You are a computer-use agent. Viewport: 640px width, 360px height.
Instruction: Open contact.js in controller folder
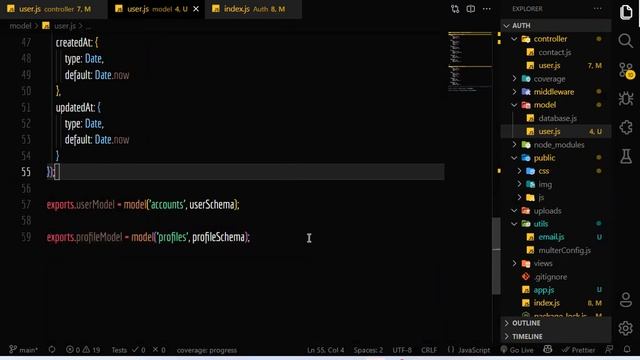click(556, 52)
